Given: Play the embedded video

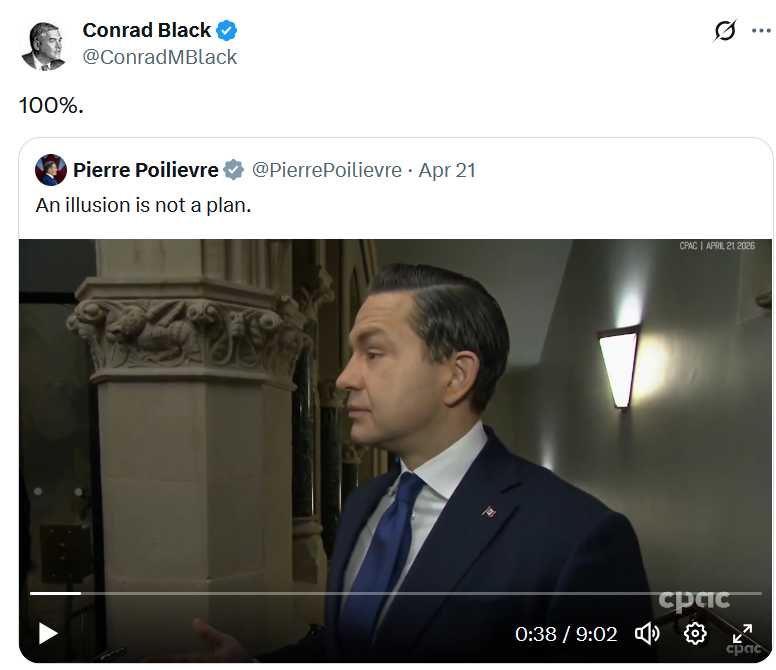Looking at the screenshot, I should (48, 633).
